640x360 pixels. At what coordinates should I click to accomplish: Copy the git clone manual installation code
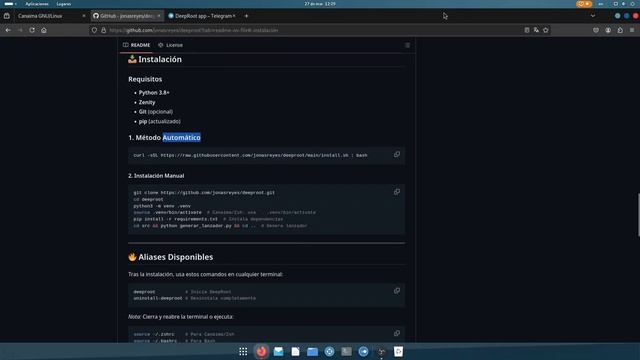click(397, 192)
